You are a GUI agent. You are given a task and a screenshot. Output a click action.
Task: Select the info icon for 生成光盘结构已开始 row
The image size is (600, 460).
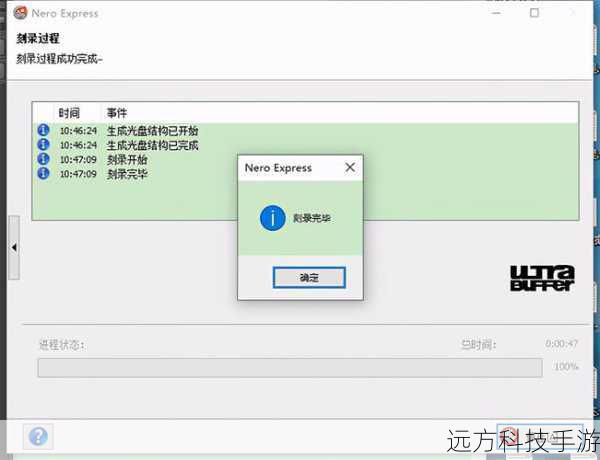43,130
